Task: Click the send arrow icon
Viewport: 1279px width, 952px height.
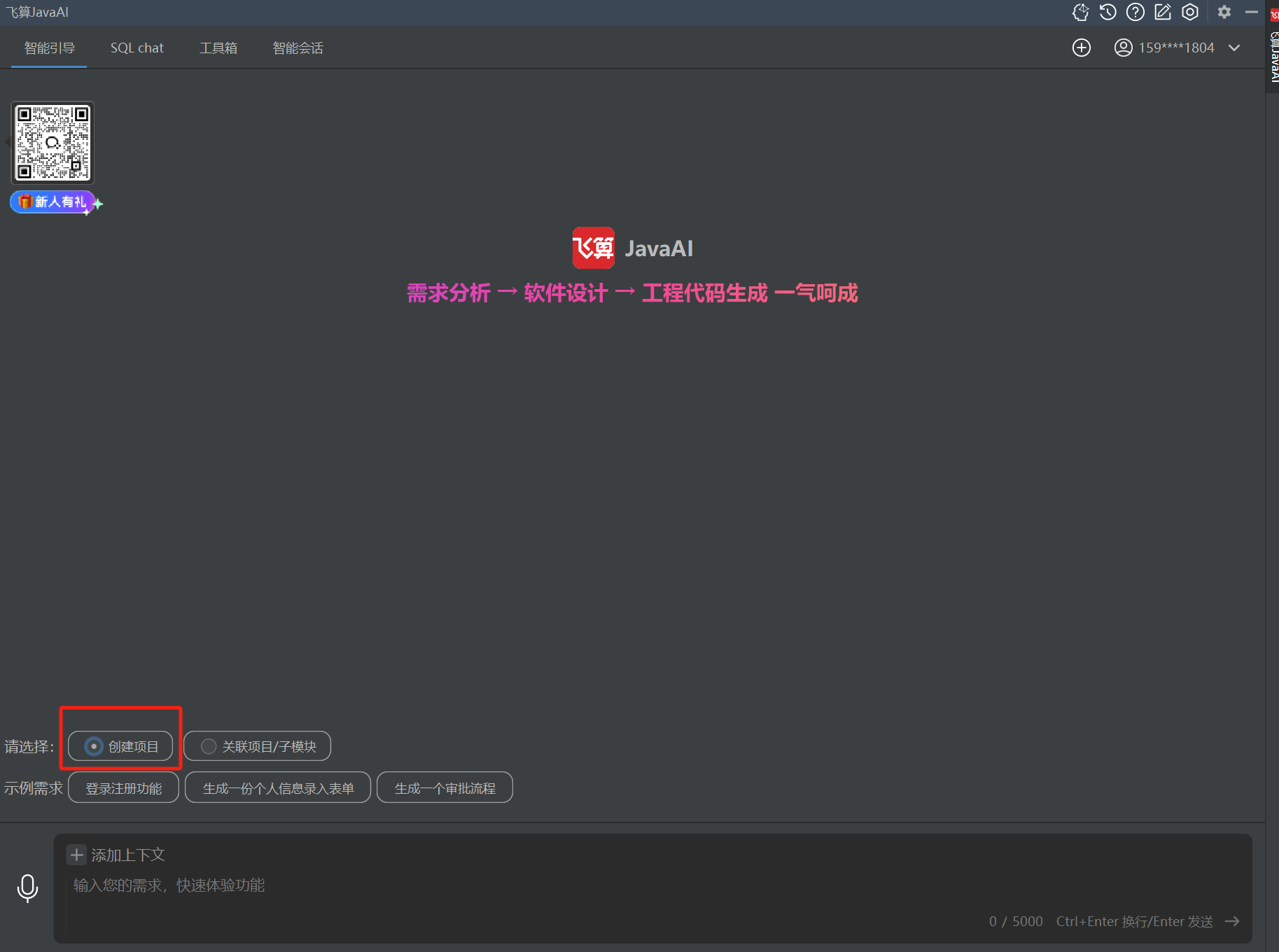Action: coord(1233,921)
